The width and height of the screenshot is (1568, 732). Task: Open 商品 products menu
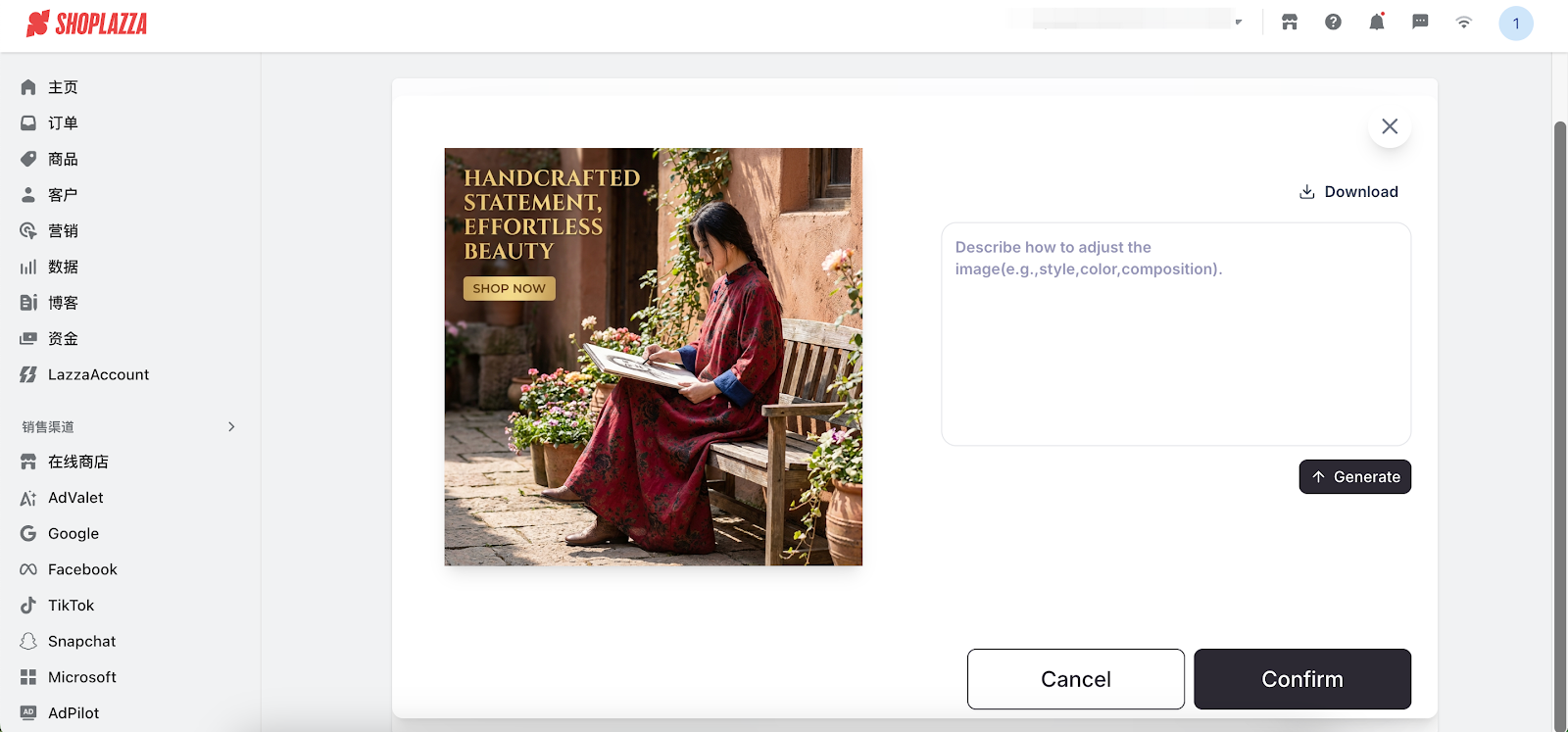tap(63, 159)
